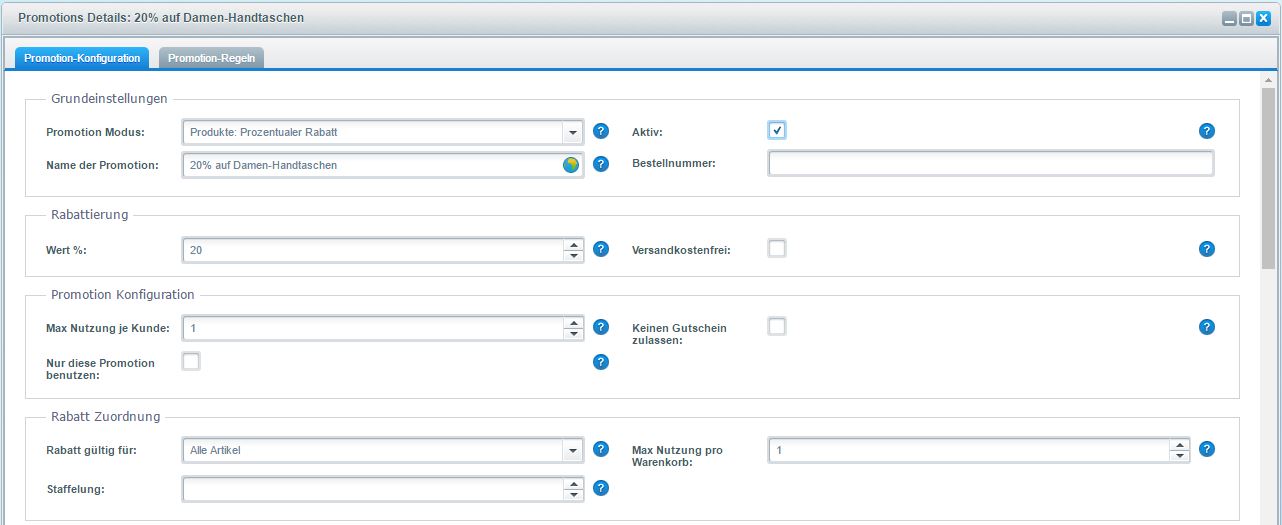
Task: Click the Max Nutzung je Kunde field
Action: (x=374, y=328)
